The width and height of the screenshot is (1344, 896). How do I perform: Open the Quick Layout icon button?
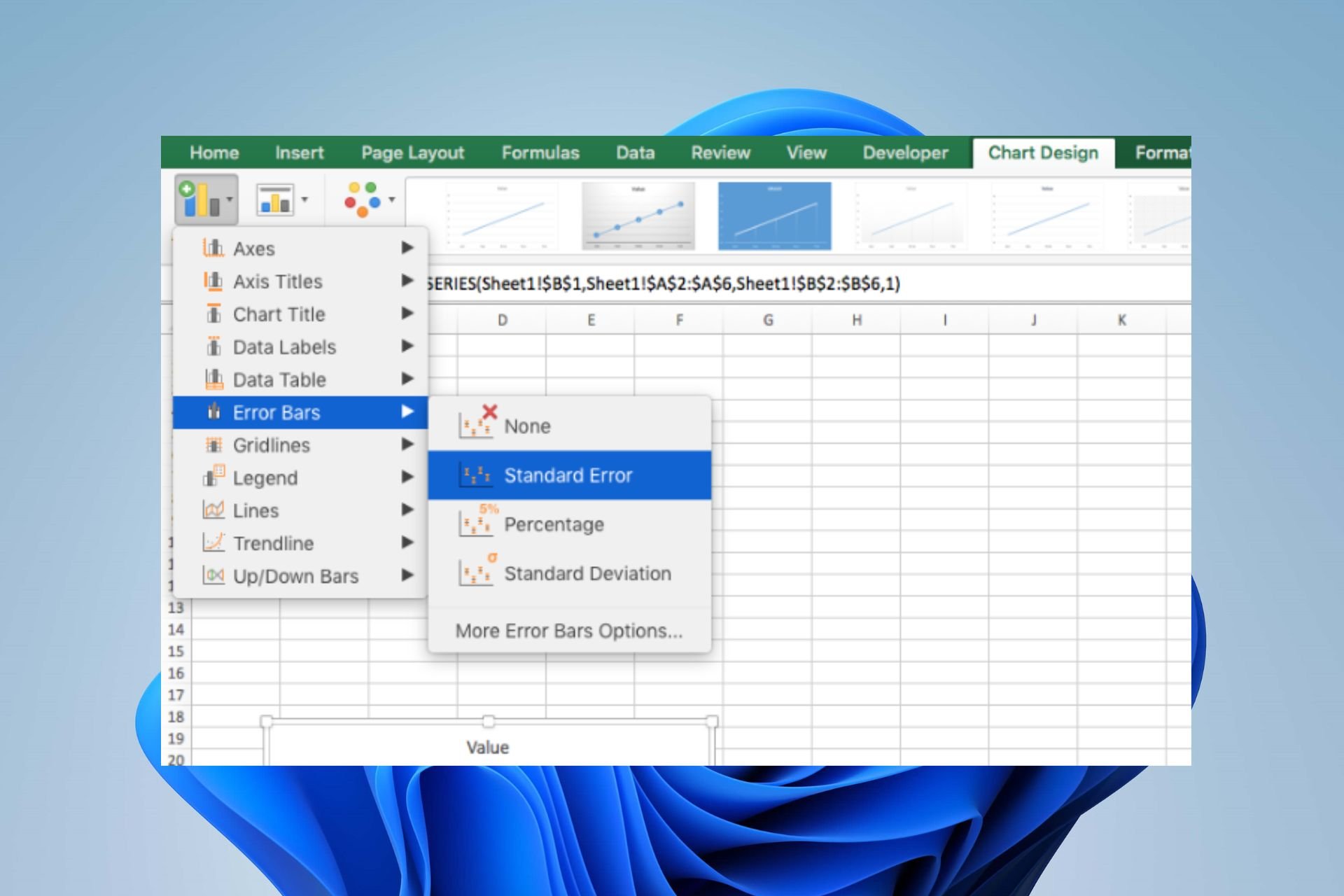[x=274, y=200]
